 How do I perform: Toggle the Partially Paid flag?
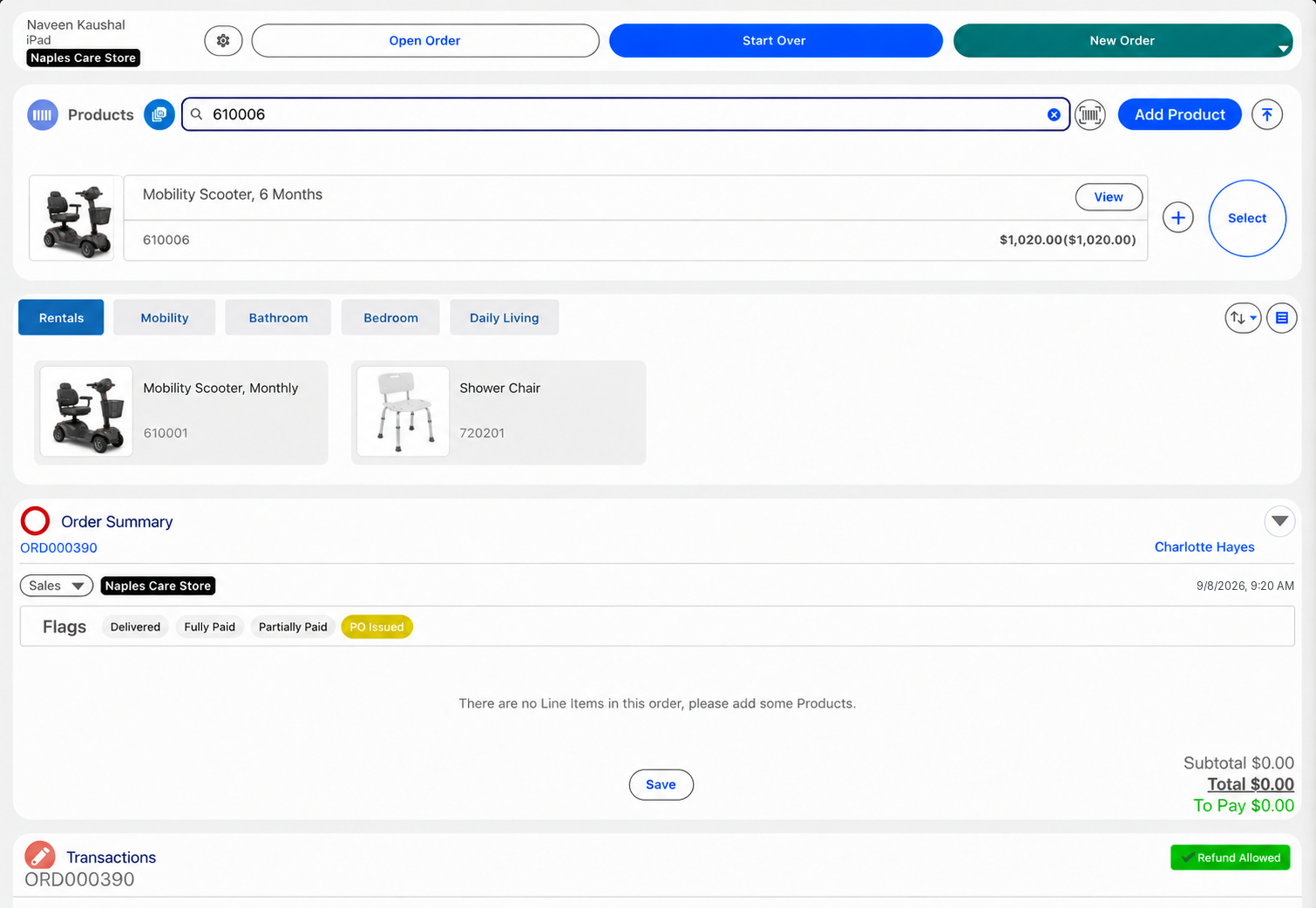click(x=293, y=627)
